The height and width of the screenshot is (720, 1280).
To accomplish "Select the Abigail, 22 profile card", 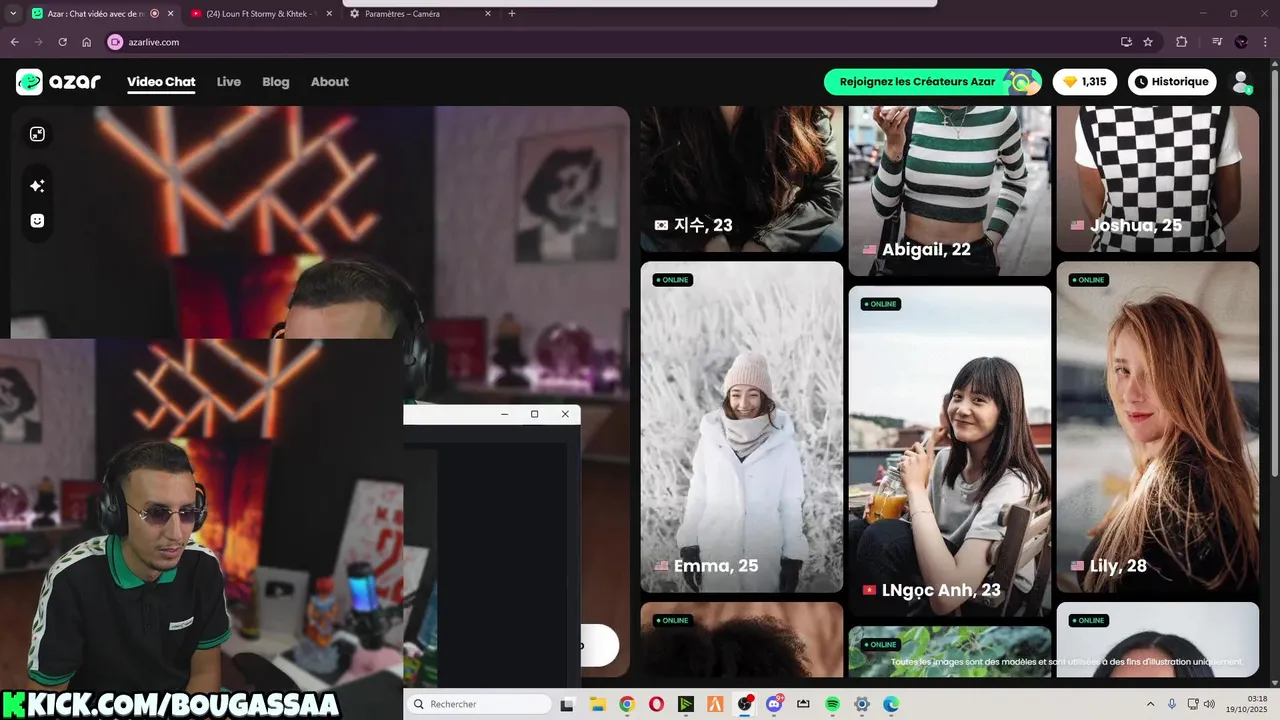I will pos(950,190).
